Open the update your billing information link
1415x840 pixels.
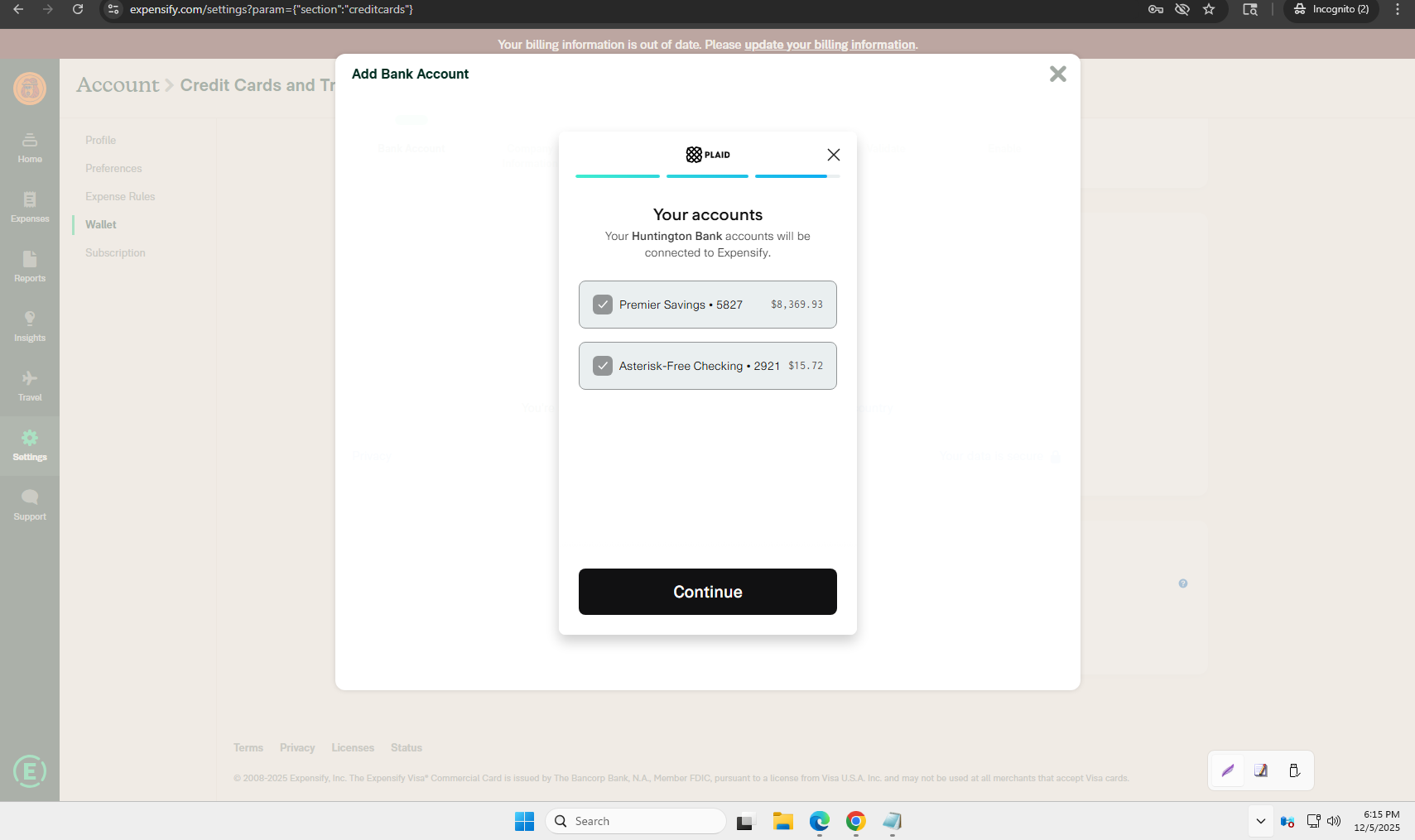pyautogui.click(x=829, y=45)
